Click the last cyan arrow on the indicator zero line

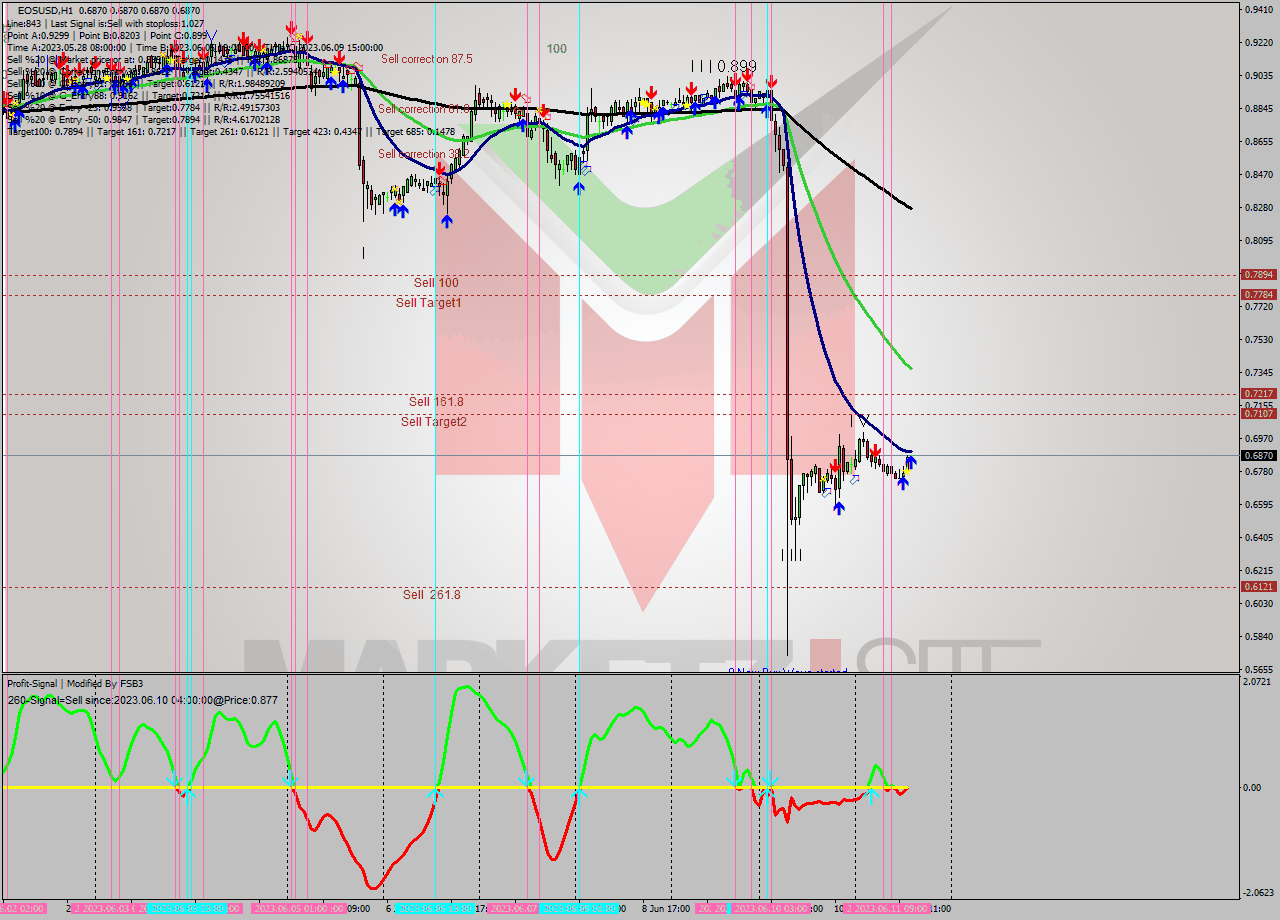(x=870, y=795)
